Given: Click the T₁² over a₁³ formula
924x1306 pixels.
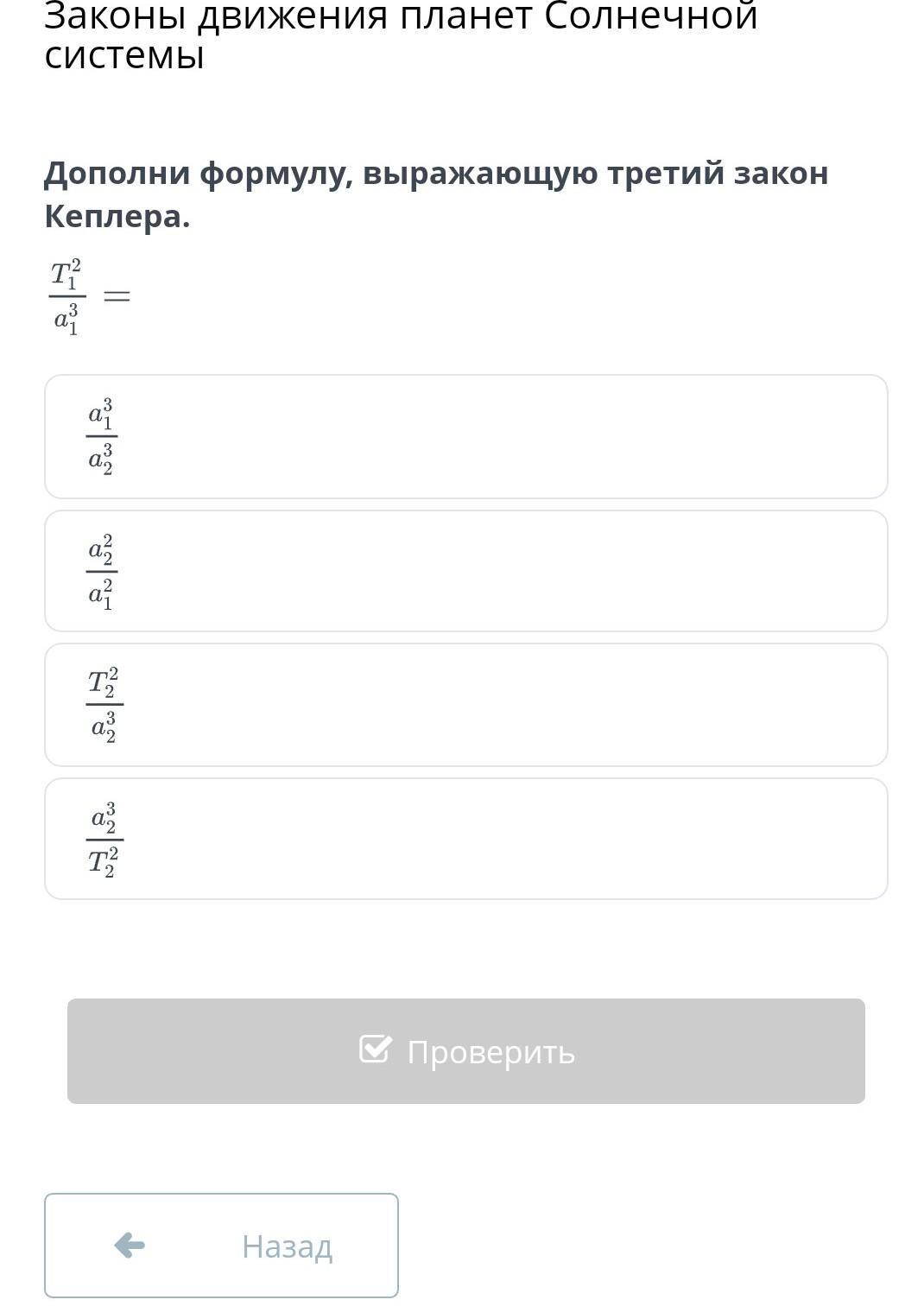Looking at the screenshot, I should [x=66, y=296].
